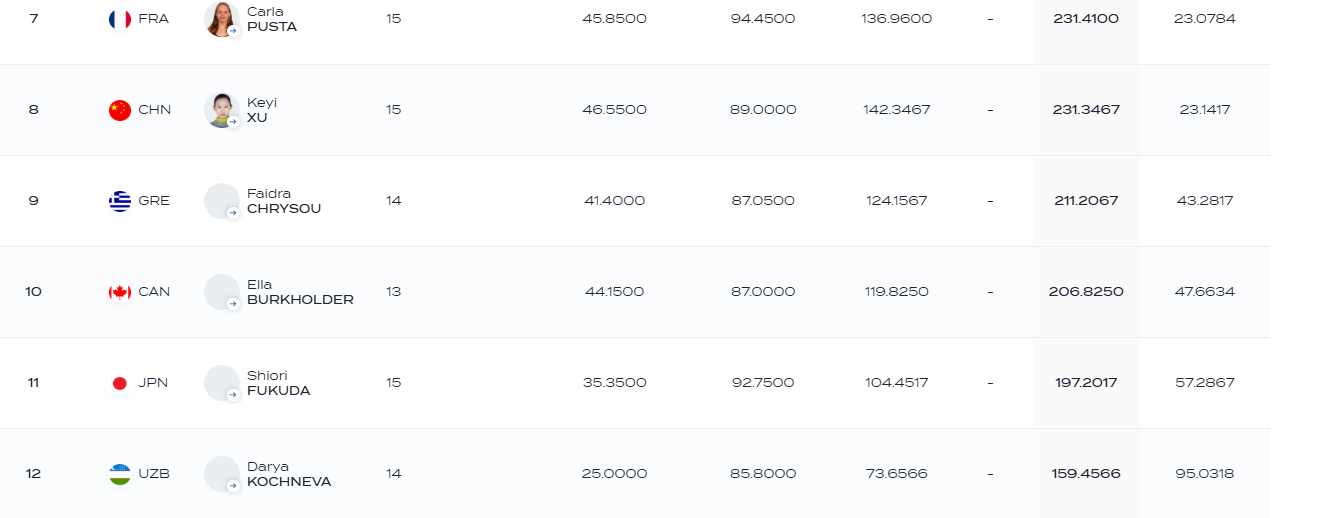Open Darya KOCHNEVA athlete link

[x=289, y=474]
